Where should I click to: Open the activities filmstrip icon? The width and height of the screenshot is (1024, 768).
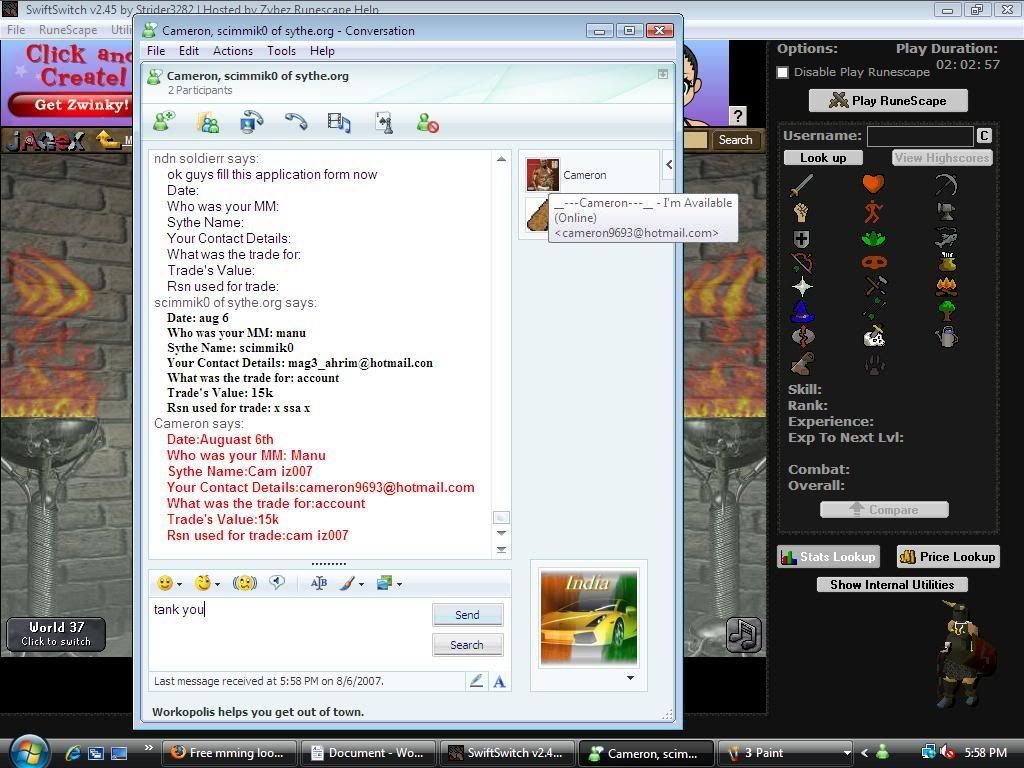tap(339, 122)
